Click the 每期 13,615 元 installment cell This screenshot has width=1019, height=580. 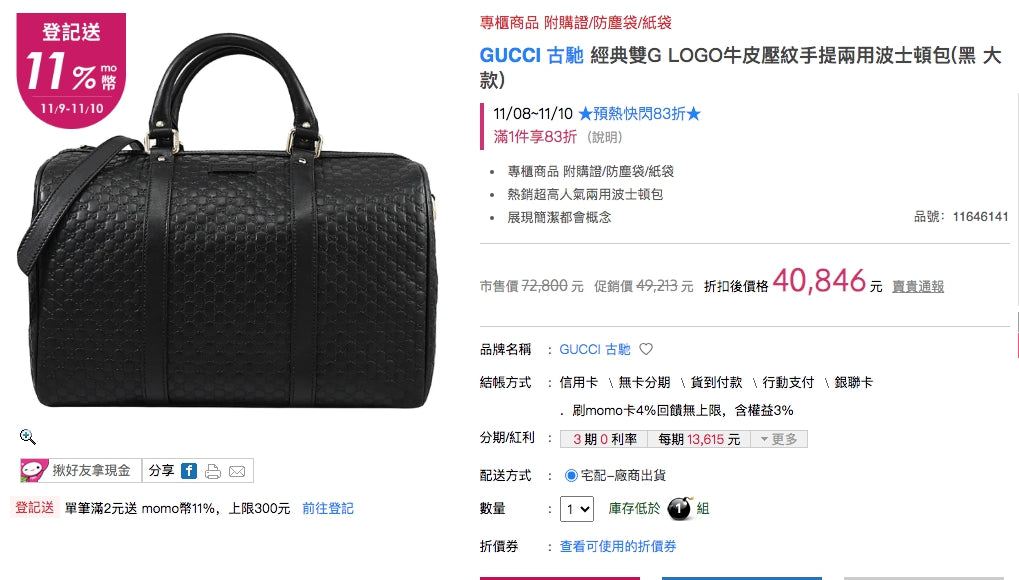click(699, 440)
